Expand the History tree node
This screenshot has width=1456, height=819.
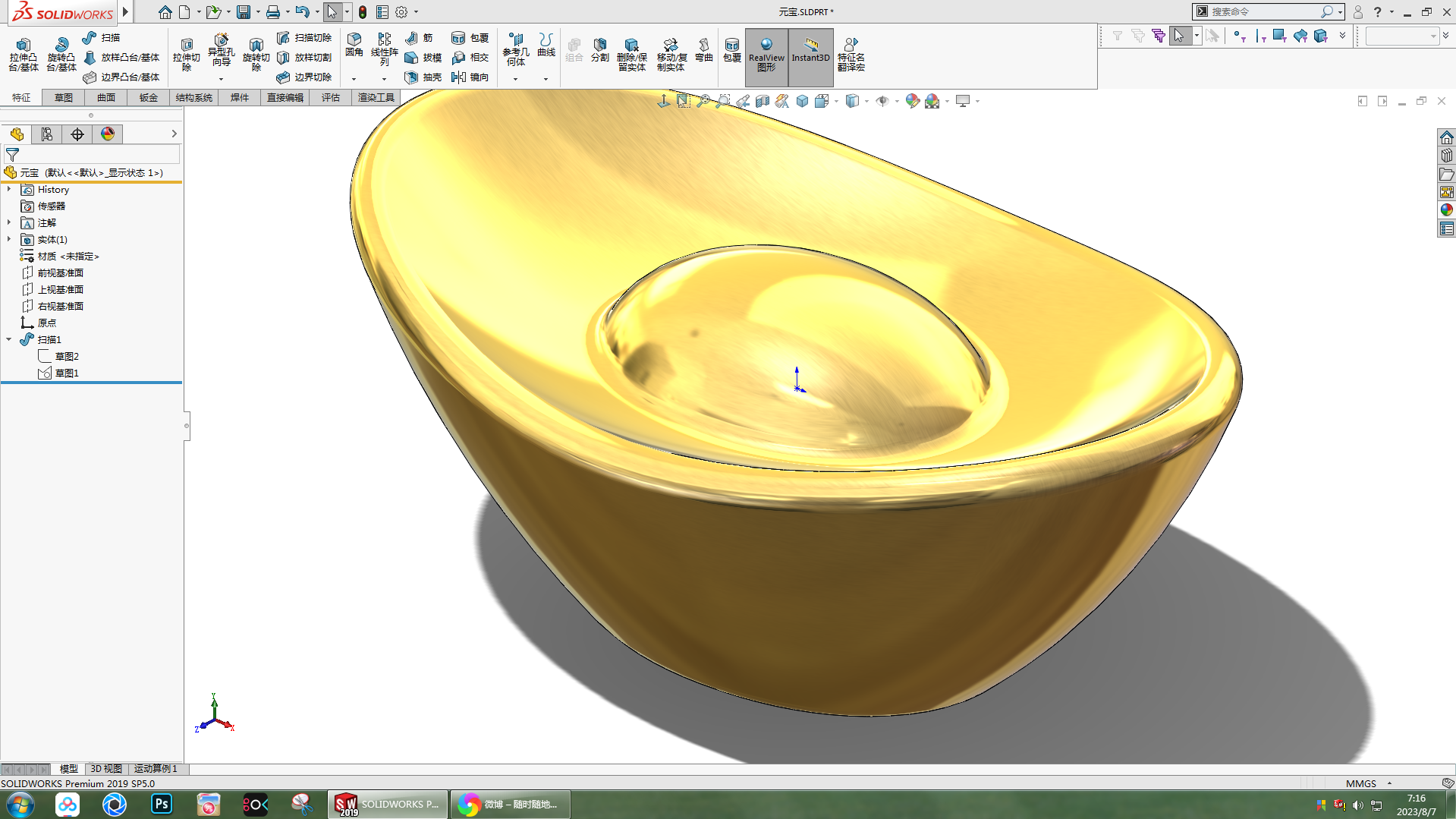[9, 189]
